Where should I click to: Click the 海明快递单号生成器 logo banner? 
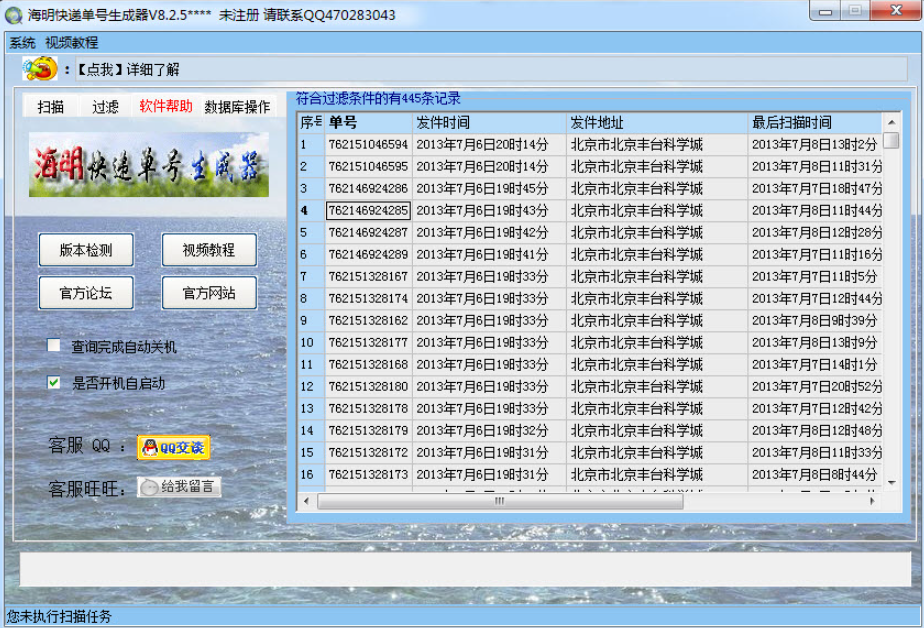tap(148, 165)
